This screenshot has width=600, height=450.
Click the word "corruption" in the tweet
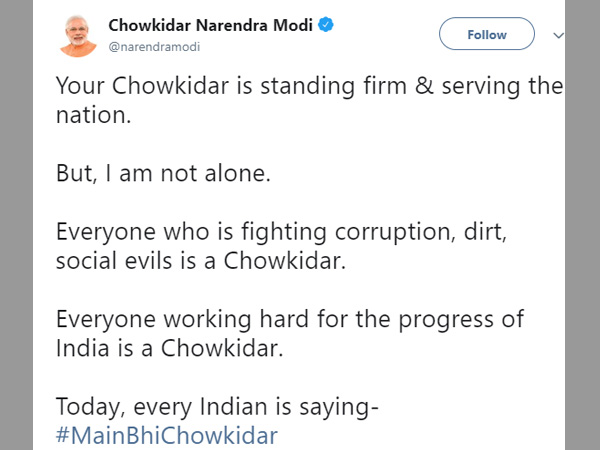tap(373, 232)
